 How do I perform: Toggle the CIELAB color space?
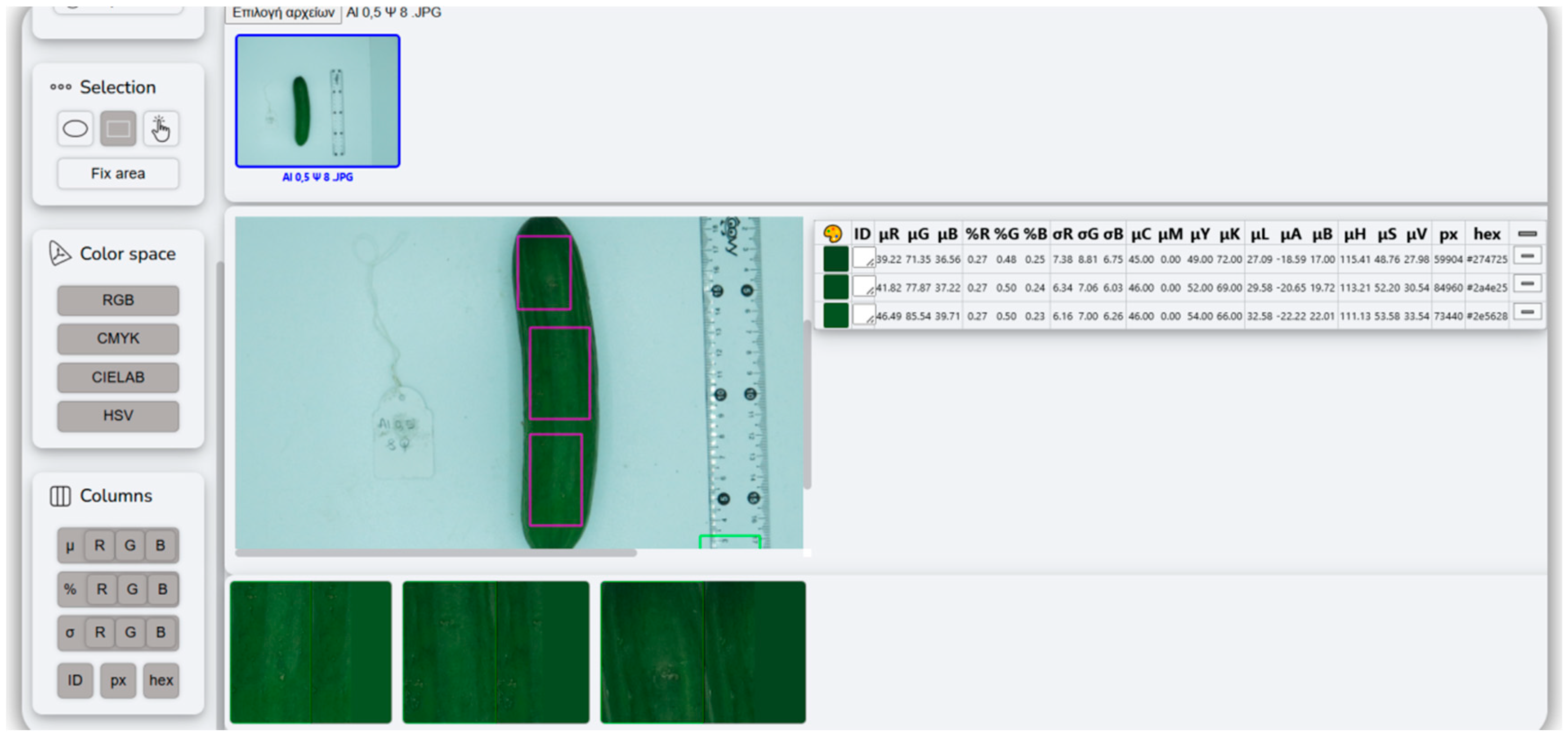(x=118, y=377)
